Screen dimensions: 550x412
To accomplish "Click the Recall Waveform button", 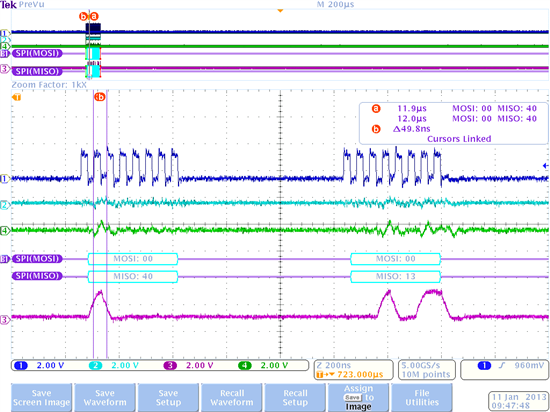I will [232, 398].
